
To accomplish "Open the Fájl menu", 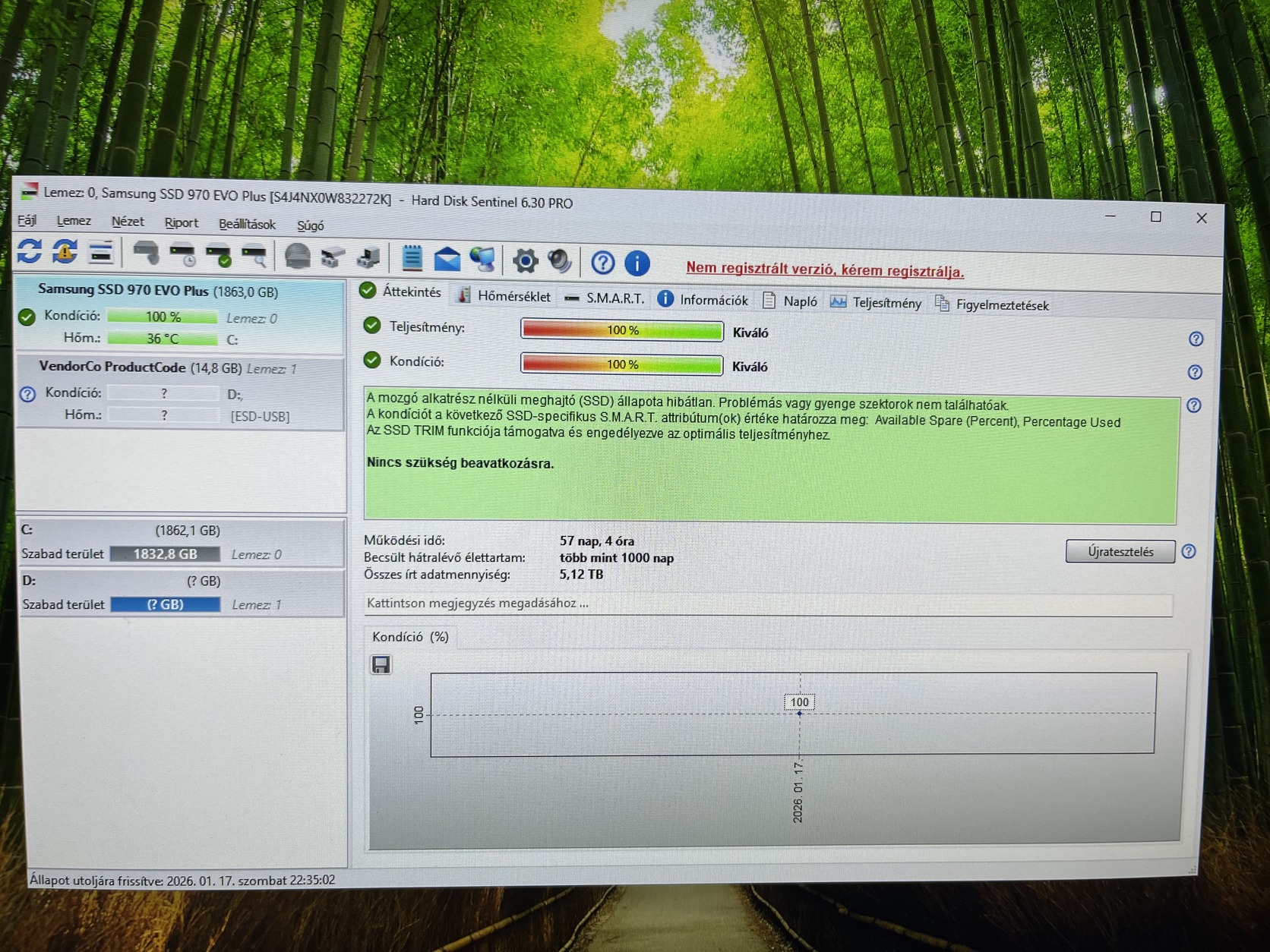I will 27,220.
